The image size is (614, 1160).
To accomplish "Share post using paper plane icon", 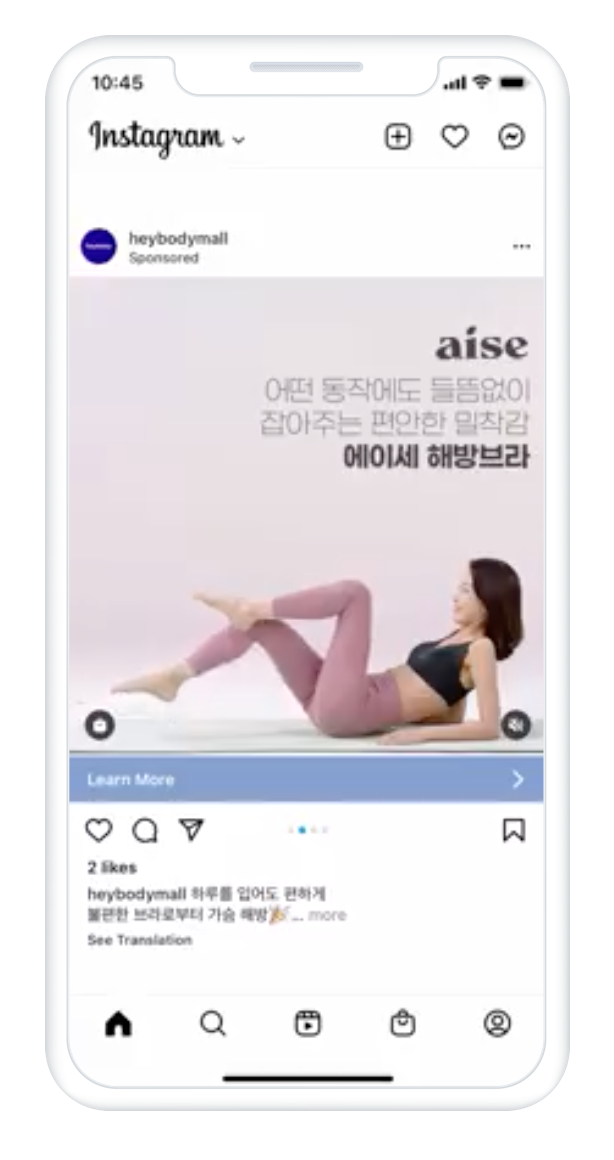I will click(192, 830).
